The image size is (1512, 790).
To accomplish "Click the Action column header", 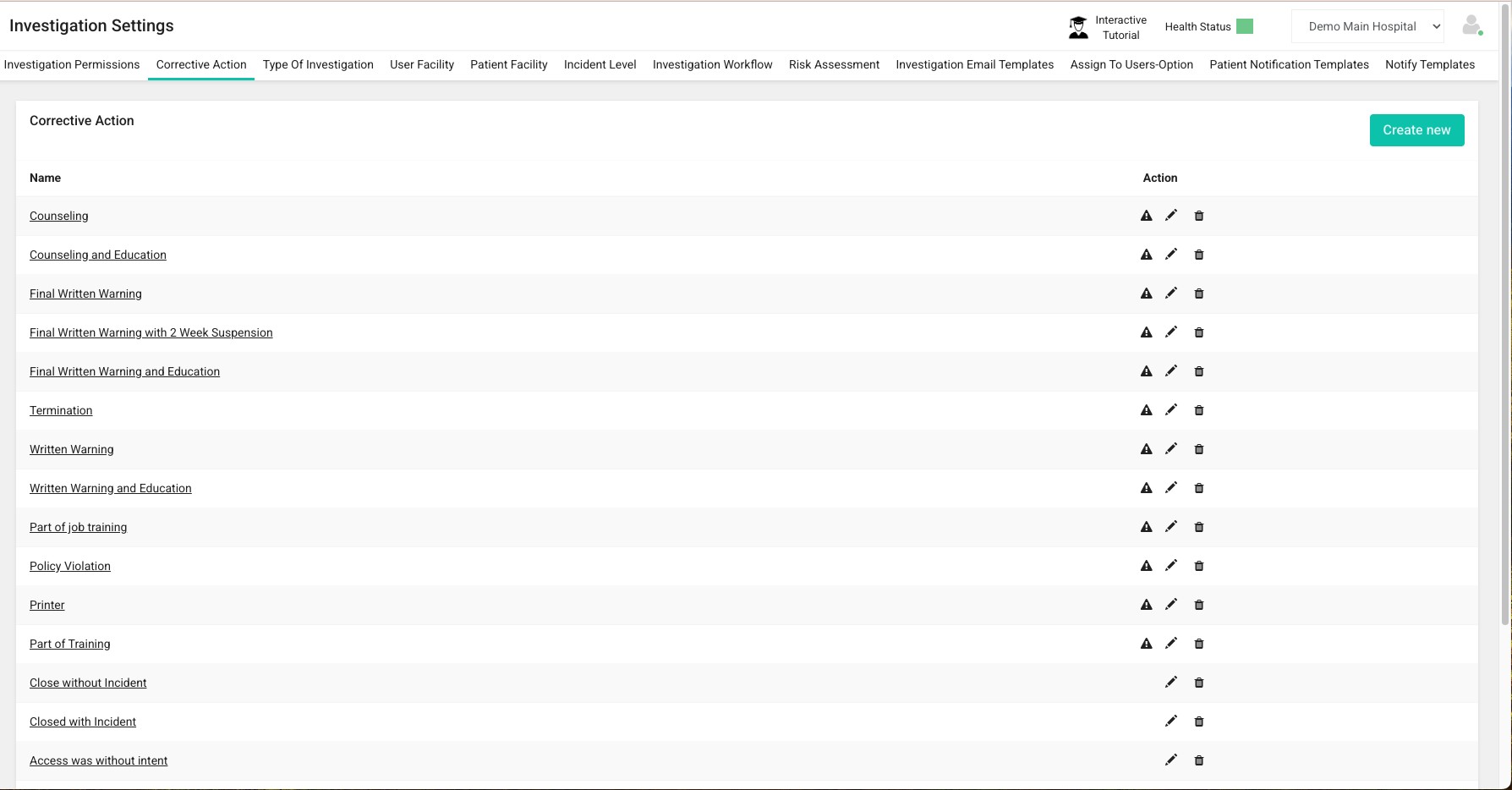I will [1160, 178].
